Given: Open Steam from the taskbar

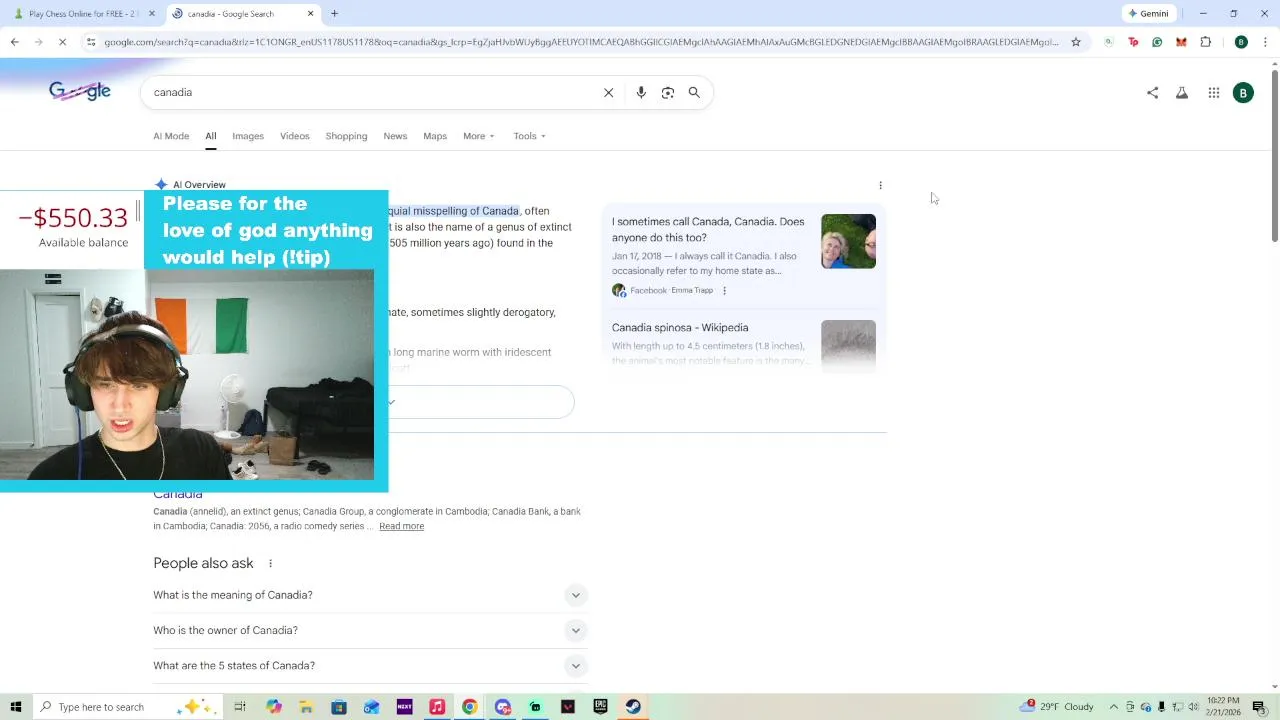Looking at the screenshot, I should coord(633,707).
